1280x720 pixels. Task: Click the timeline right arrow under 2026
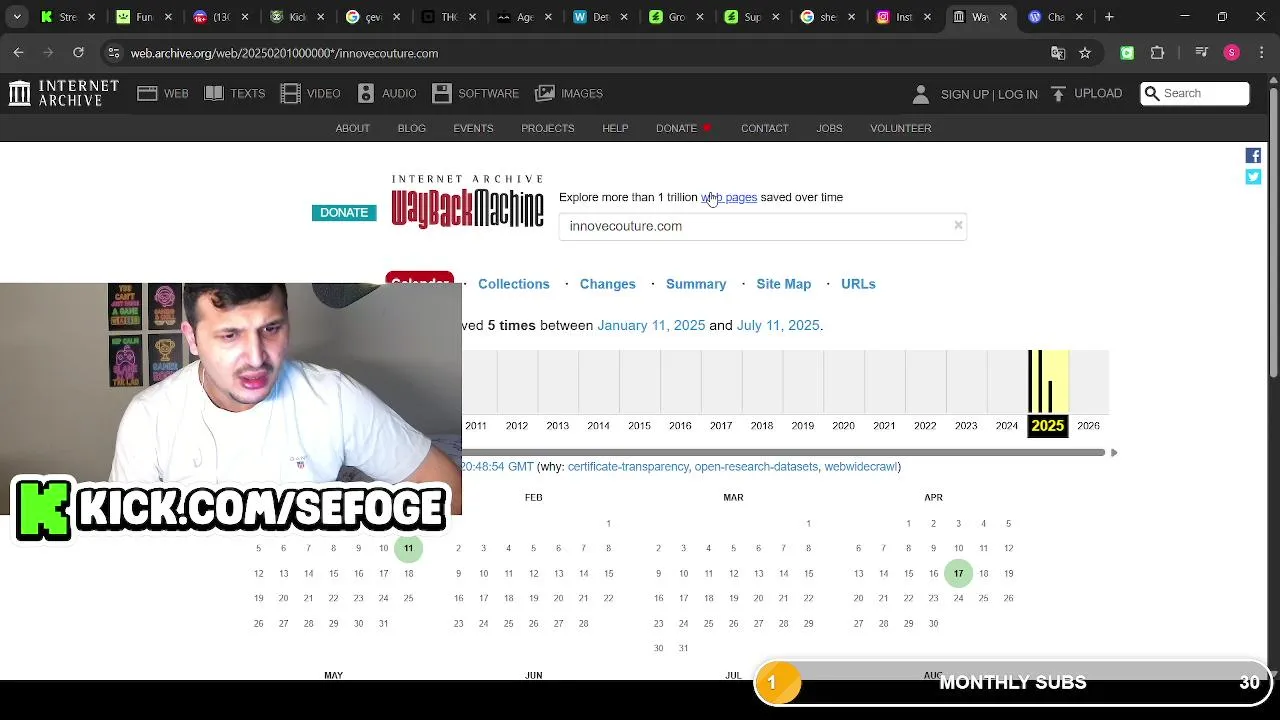[1114, 453]
